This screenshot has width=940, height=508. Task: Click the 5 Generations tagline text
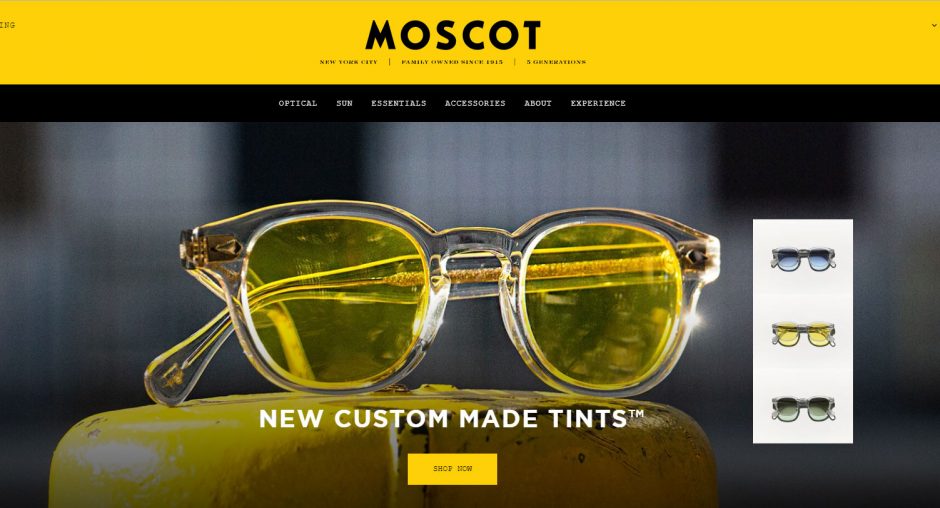click(556, 62)
